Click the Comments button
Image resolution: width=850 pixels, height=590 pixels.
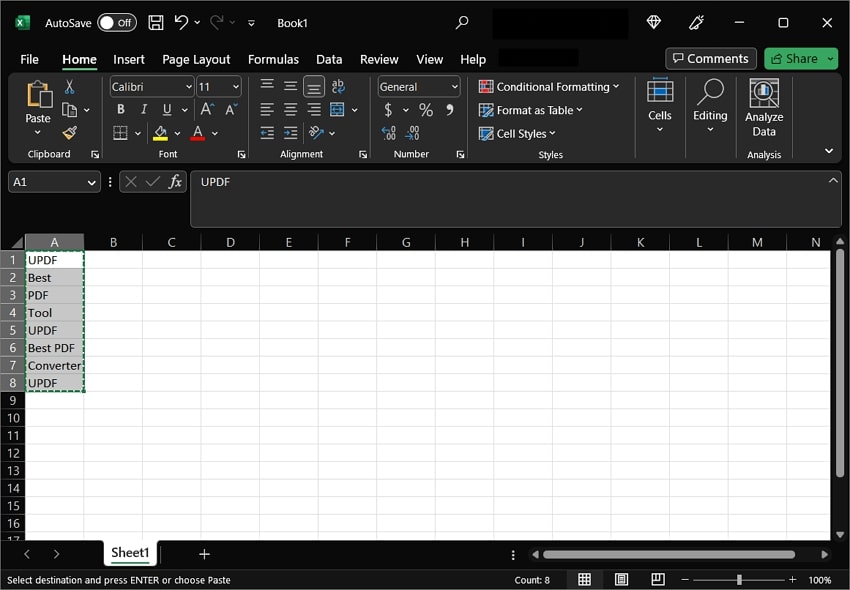(x=711, y=59)
